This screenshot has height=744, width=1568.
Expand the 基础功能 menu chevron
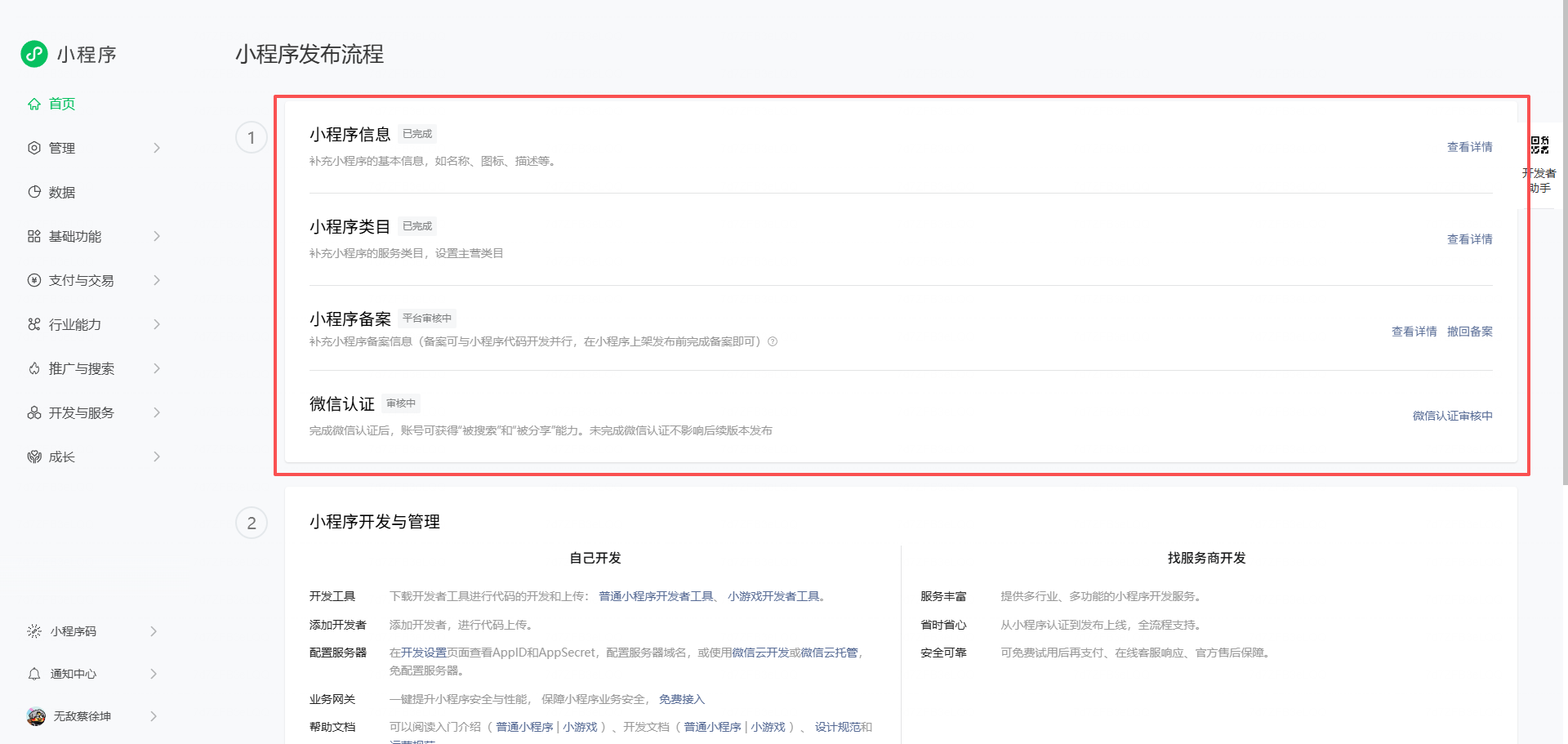[x=157, y=236]
